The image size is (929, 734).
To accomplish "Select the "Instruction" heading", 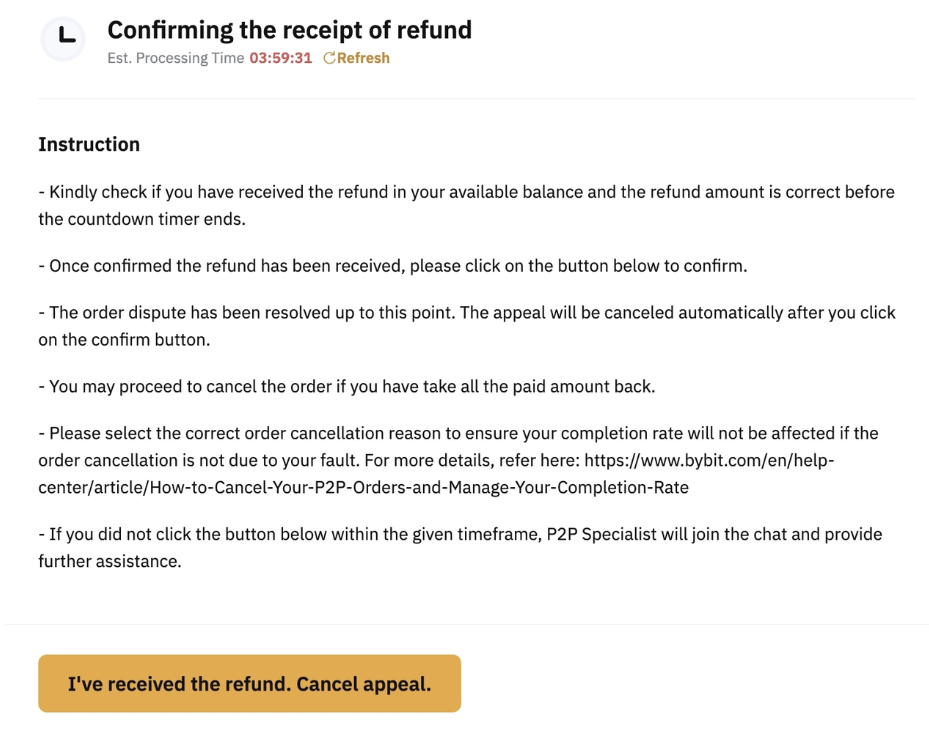I will (x=89, y=144).
